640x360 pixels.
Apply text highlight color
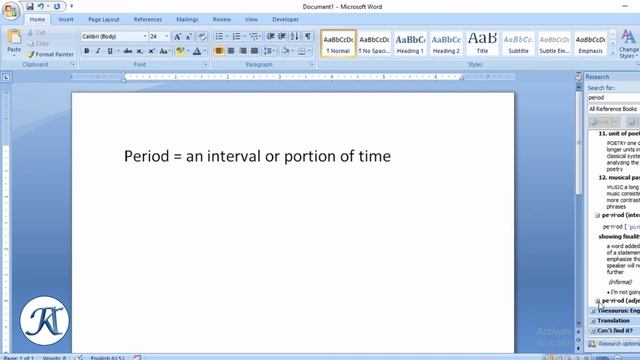(180, 51)
